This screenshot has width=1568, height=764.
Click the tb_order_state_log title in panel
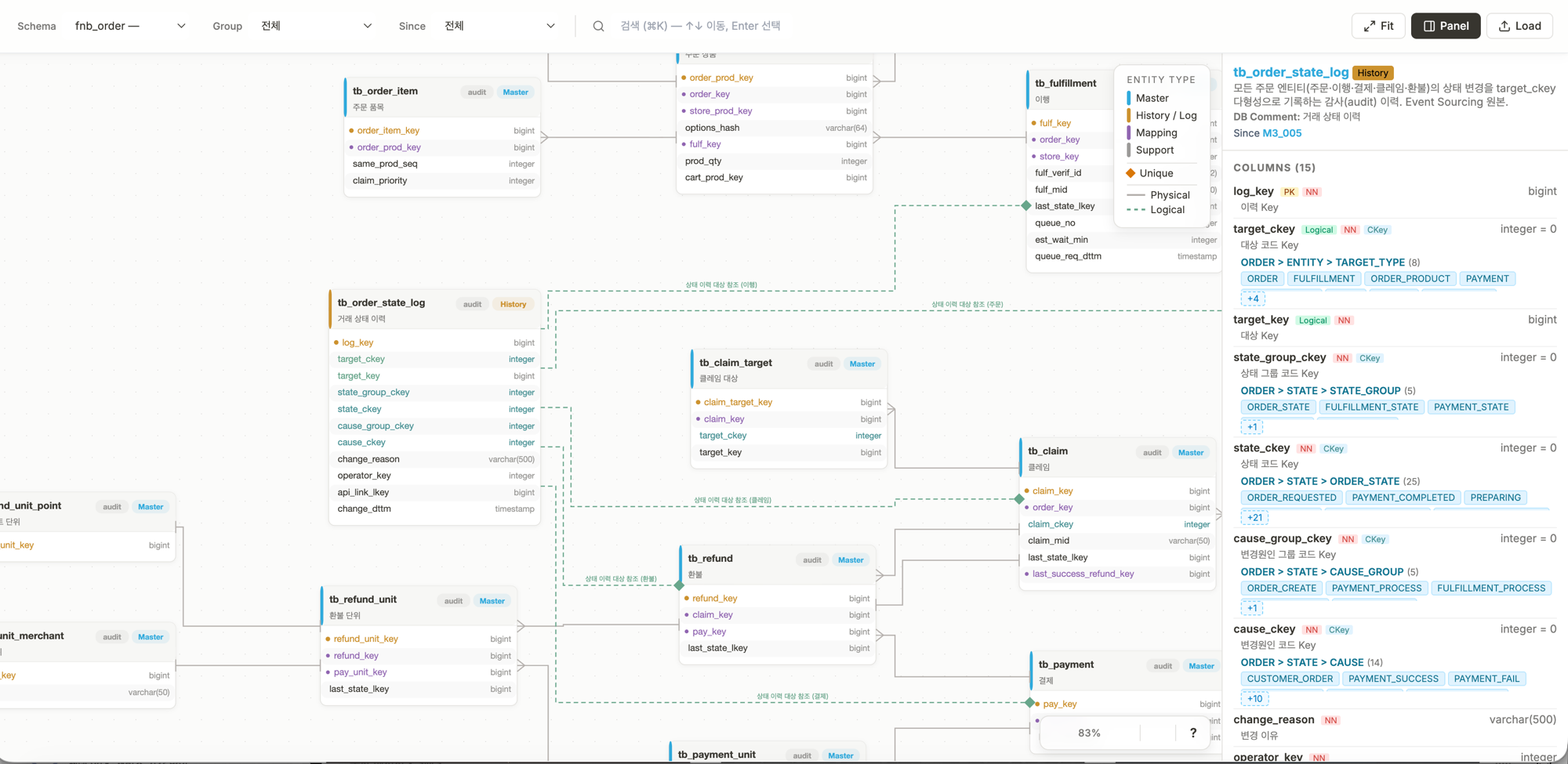coord(1290,72)
